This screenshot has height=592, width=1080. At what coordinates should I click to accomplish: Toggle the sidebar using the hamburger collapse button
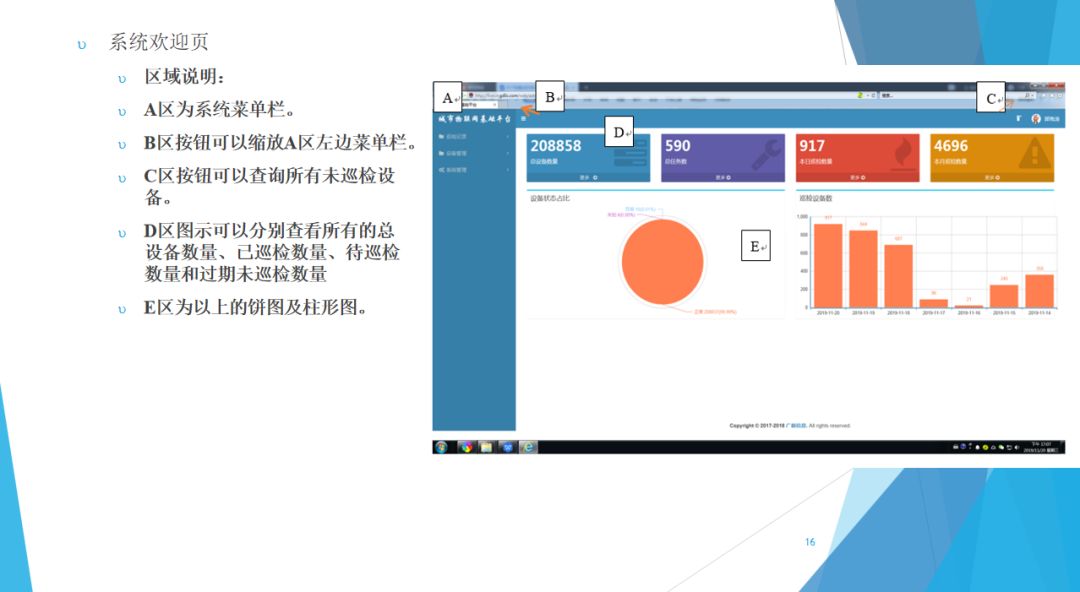522,117
